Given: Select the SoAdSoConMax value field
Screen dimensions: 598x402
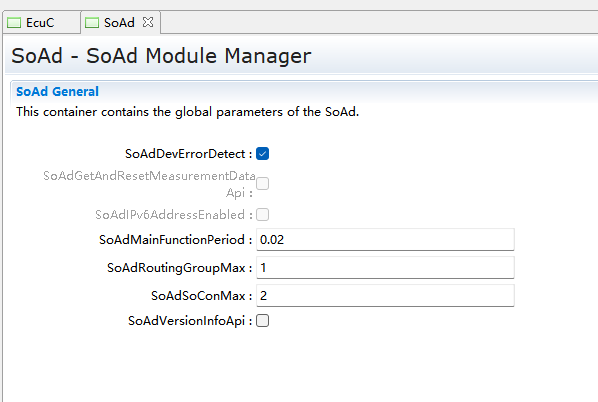Looking at the screenshot, I should [385, 295].
